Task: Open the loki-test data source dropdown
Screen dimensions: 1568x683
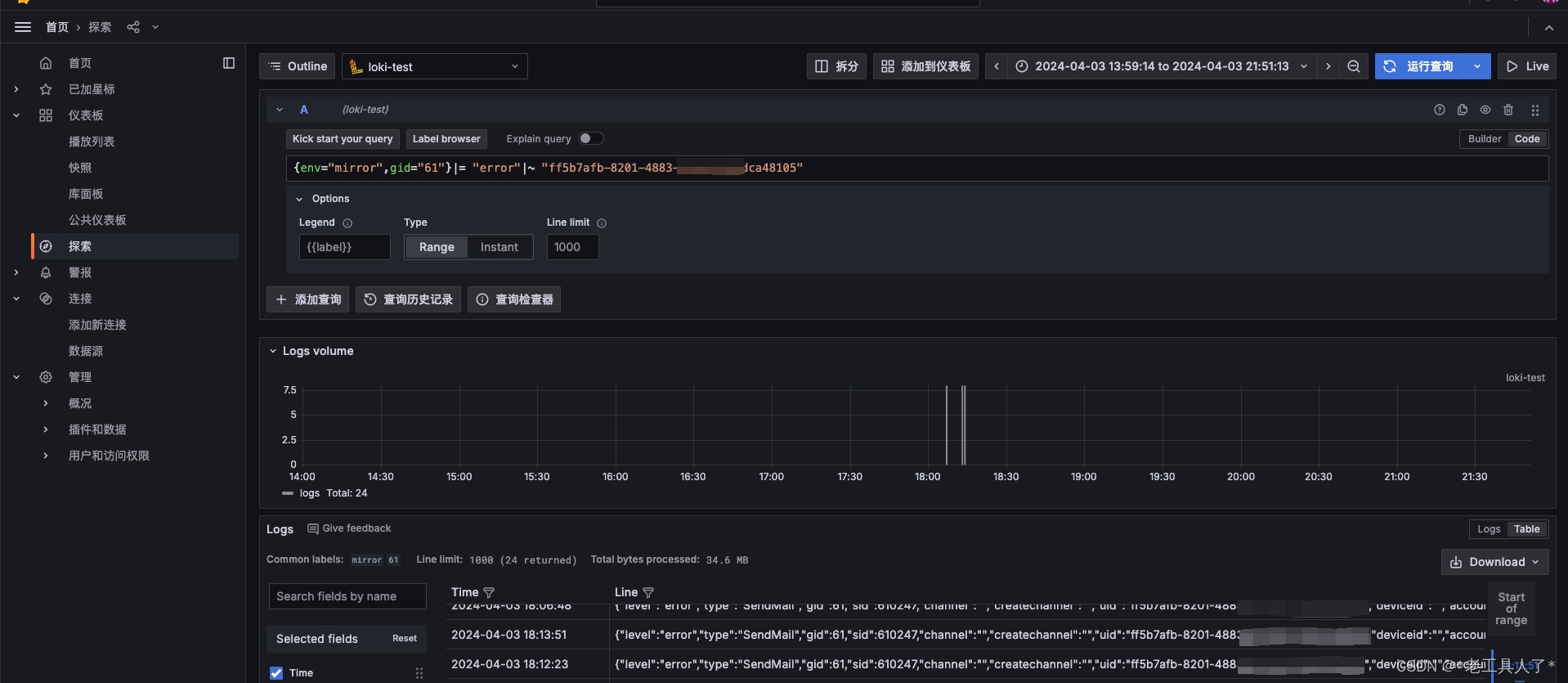Action: (435, 66)
